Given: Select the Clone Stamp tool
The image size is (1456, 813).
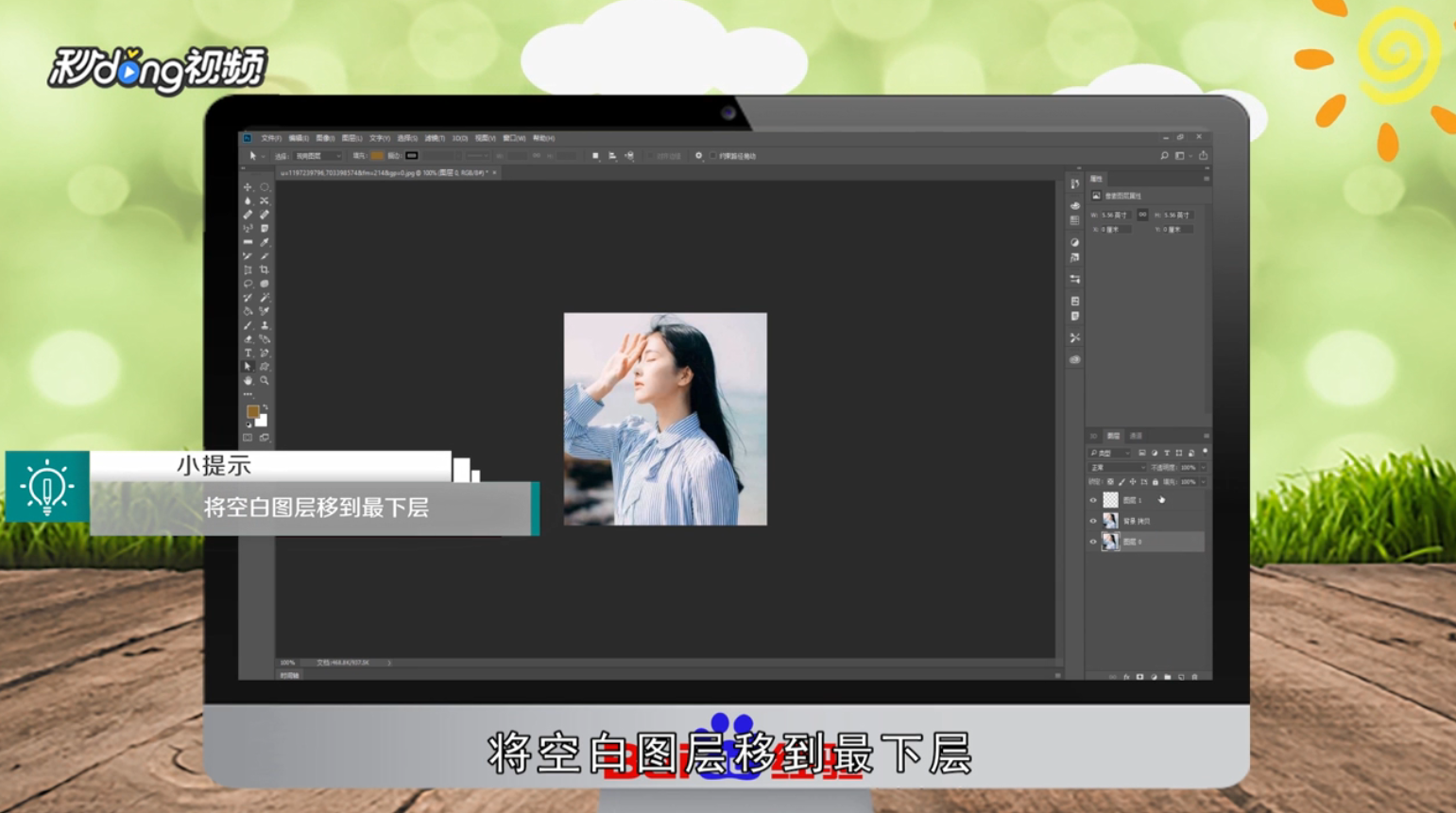Looking at the screenshot, I should (265, 324).
